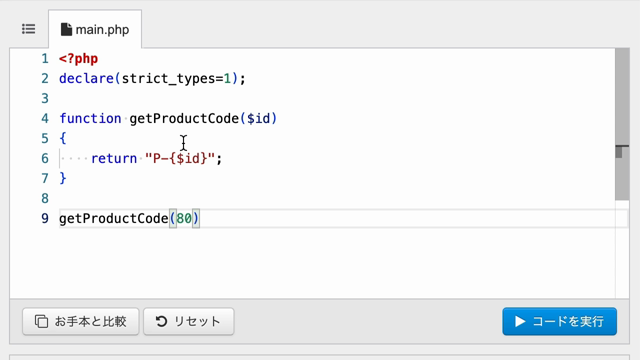
Task: Click empty editor area below line 9
Action: [x=312, y=263]
